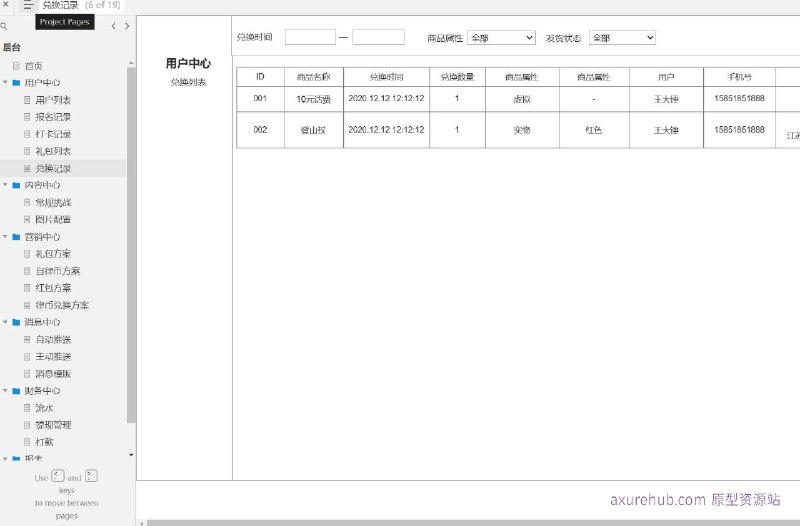Click the ID cell 001
800x526 pixels.
(x=260, y=98)
